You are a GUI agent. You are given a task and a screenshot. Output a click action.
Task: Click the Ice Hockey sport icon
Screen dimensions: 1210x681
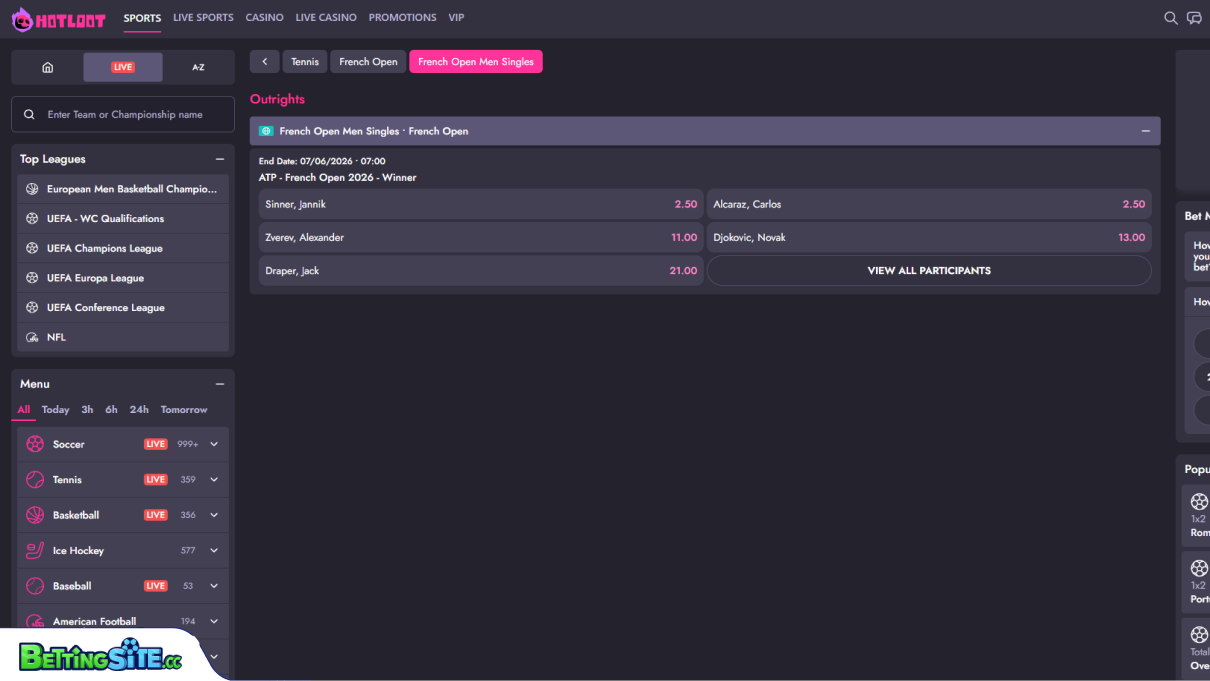[35, 551]
